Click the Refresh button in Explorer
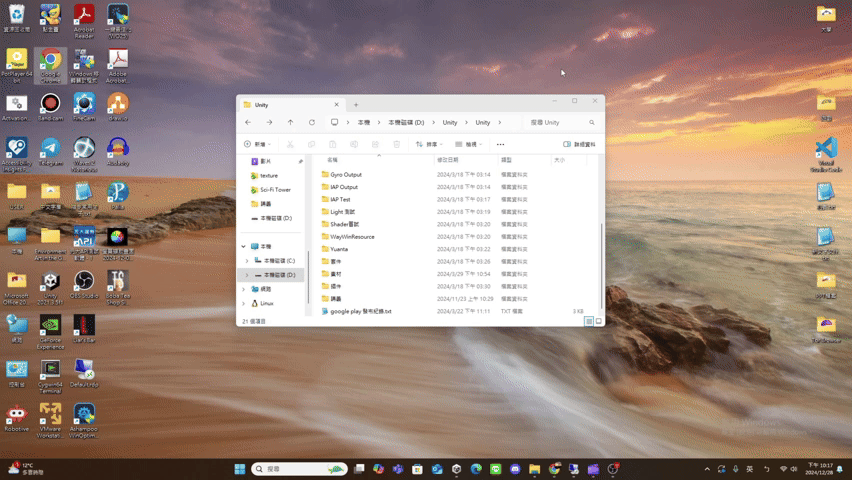The height and width of the screenshot is (480, 852). point(312,122)
